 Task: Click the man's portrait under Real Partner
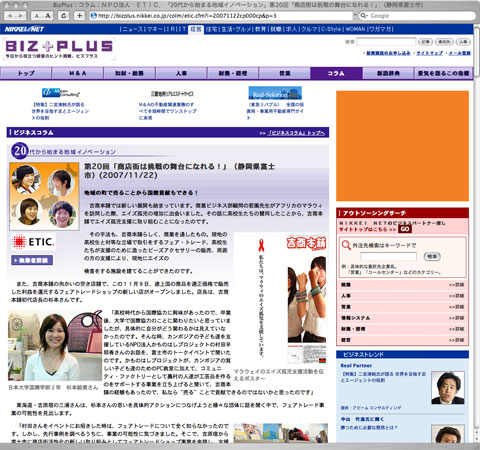448,388
